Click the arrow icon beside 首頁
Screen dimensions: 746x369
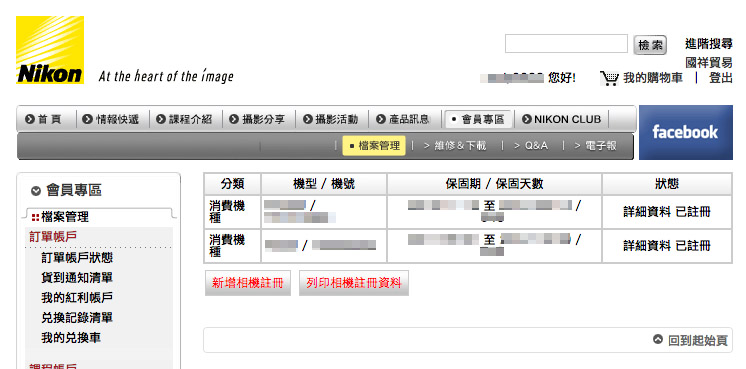pos(30,119)
